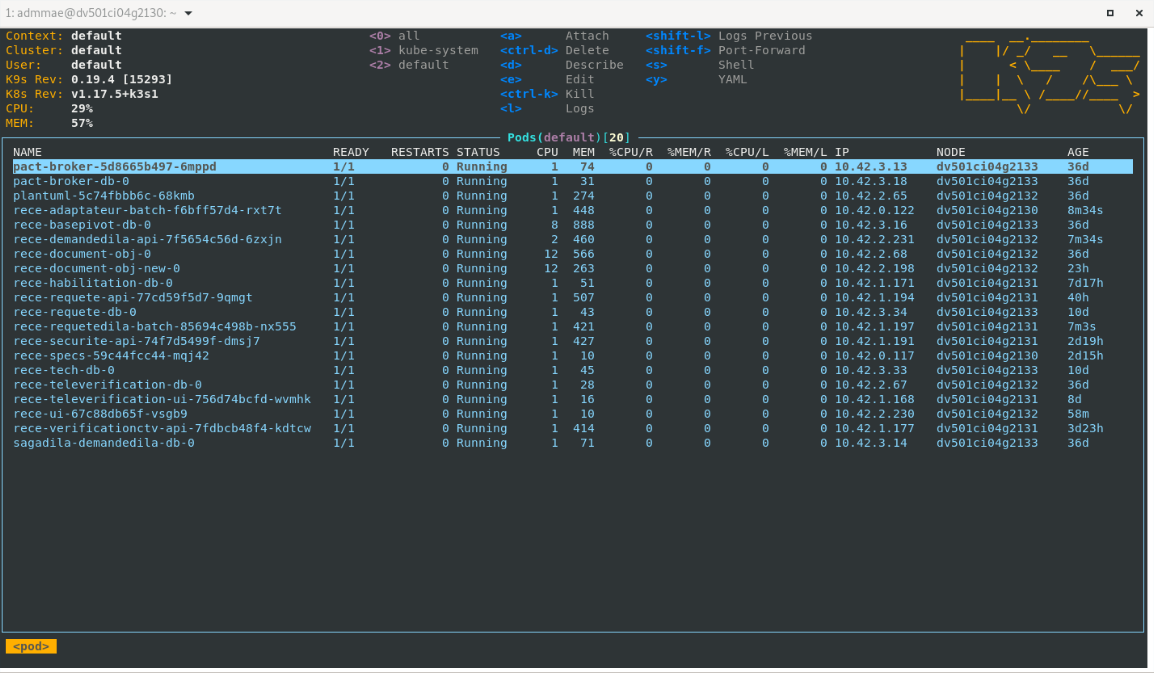1154x673 pixels.
Task: Click the %CPU/L column header
Action: (x=747, y=152)
